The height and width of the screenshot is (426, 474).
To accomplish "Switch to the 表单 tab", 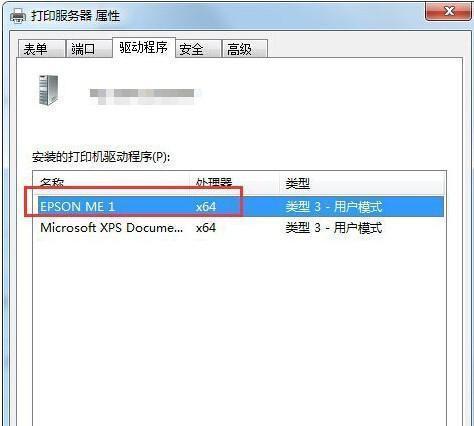I will pos(41,49).
